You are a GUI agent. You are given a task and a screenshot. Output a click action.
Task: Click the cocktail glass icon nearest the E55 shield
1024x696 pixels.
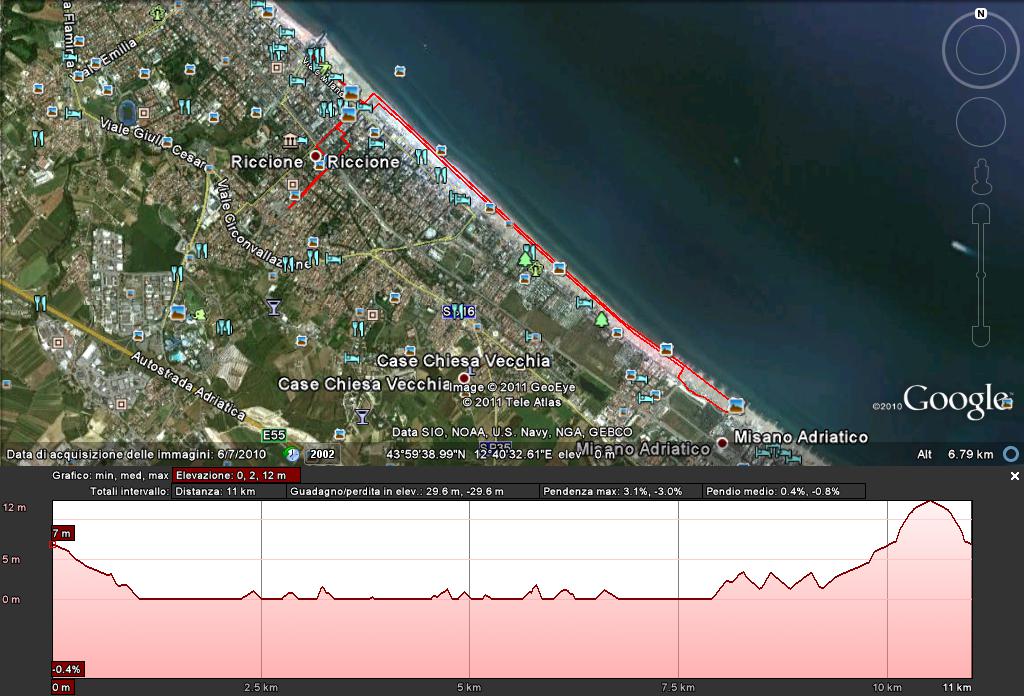[x=362, y=415]
